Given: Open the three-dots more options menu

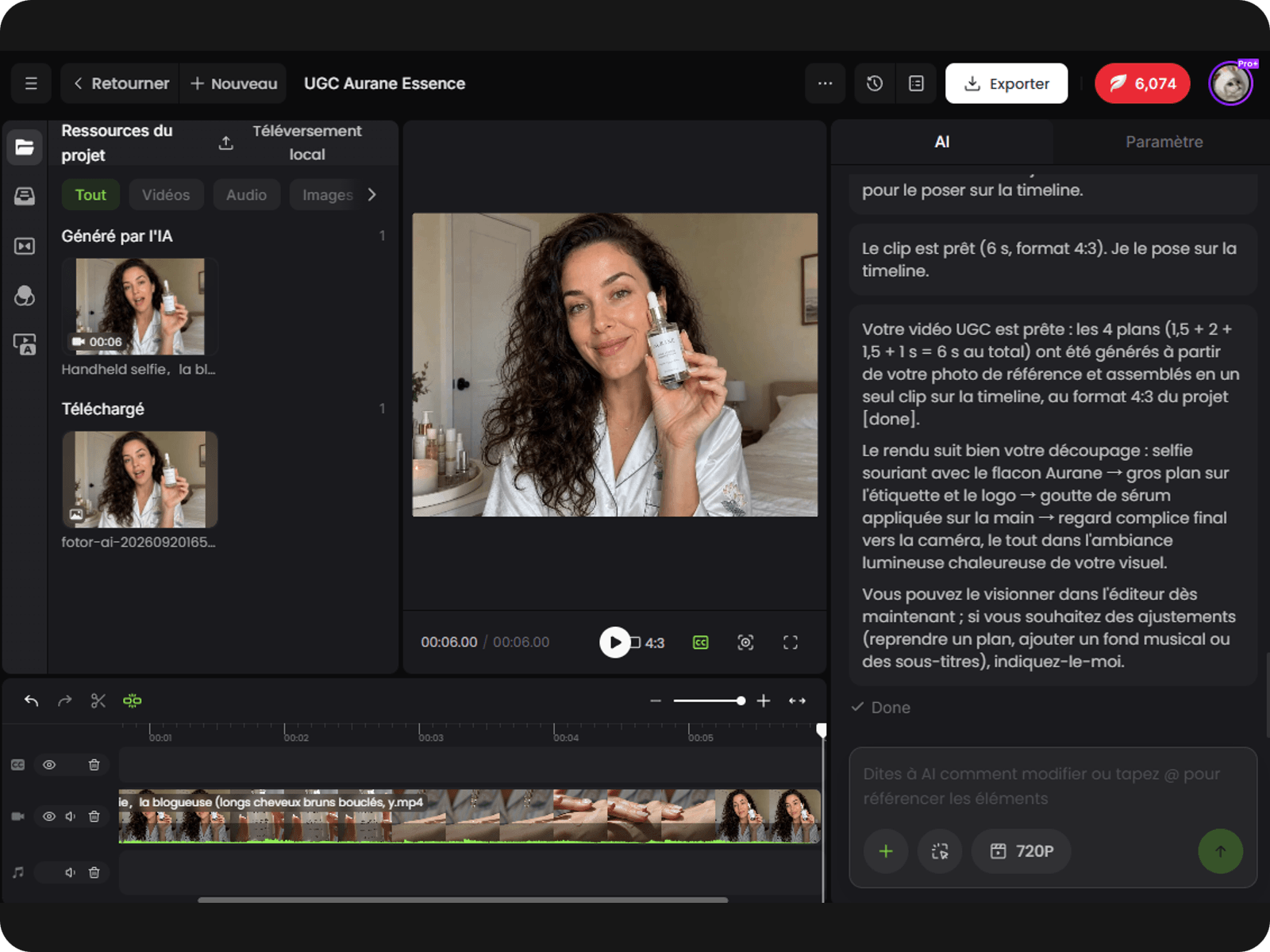Looking at the screenshot, I should (x=825, y=83).
